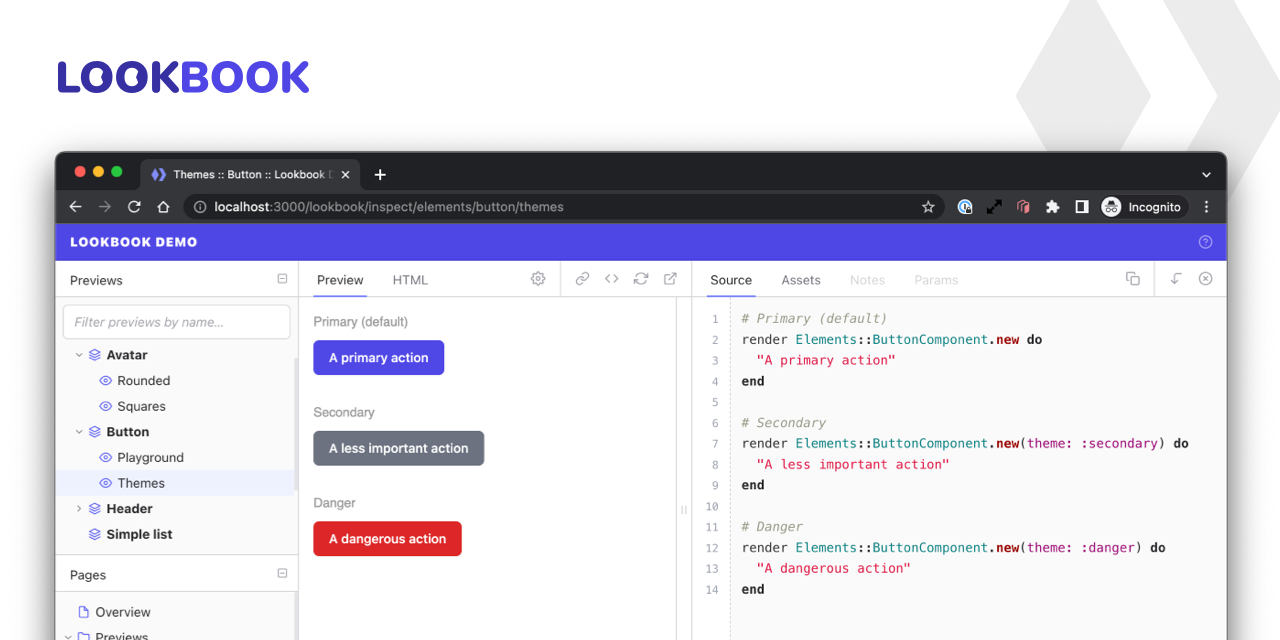The image size is (1280, 640).
Task: Click the embed code brackets icon
Action: [x=611, y=279]
